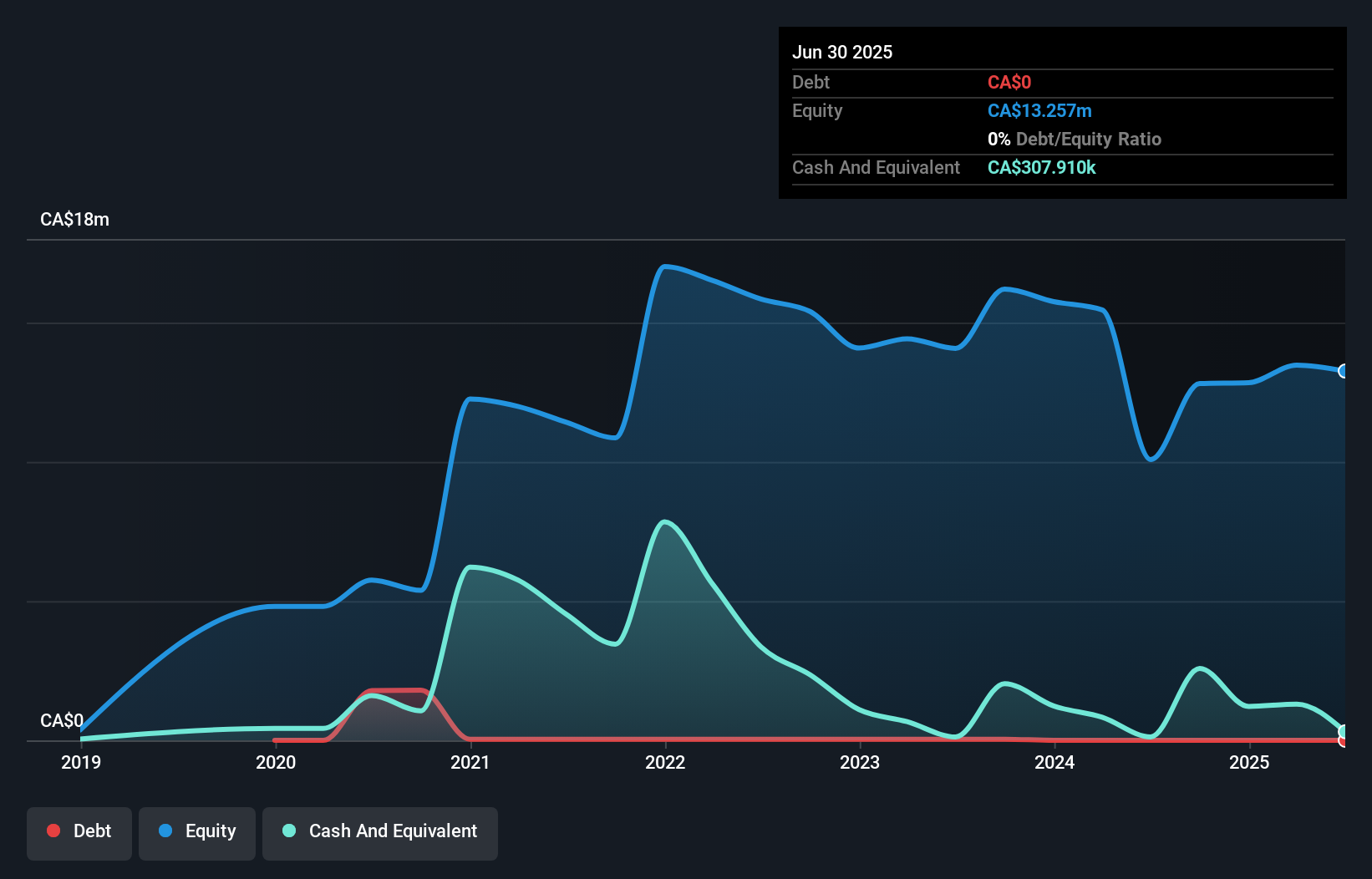Toggle the Equity series legend button
Screen dimensions: 1372x879
point(197,833)
